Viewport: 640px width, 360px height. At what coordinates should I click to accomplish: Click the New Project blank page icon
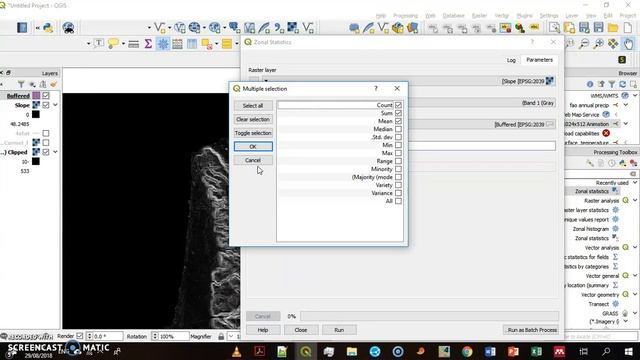click(628, 27)
